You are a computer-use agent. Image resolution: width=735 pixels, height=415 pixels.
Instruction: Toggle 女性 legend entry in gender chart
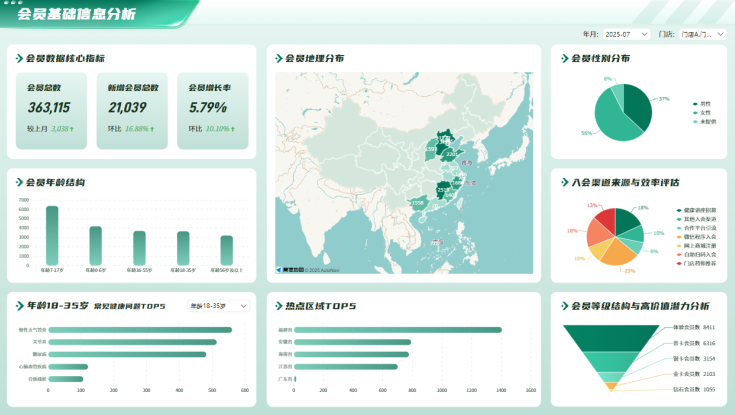point(703,112)
